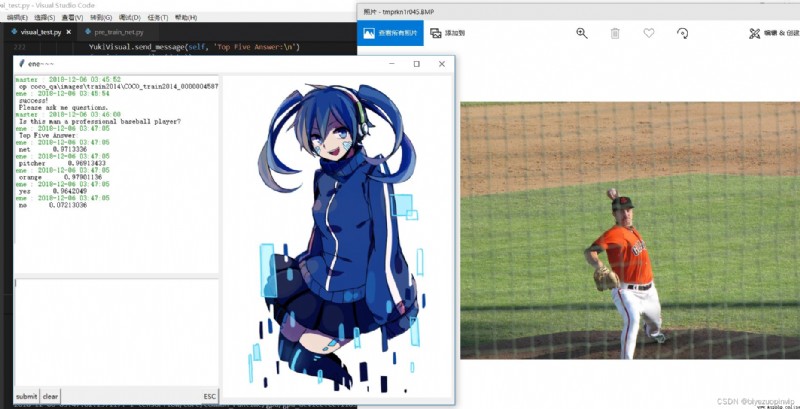The height and width of the screenshot is (409, 800).
Task: Click the message input box in ene window
Action: tap(116, 333)
